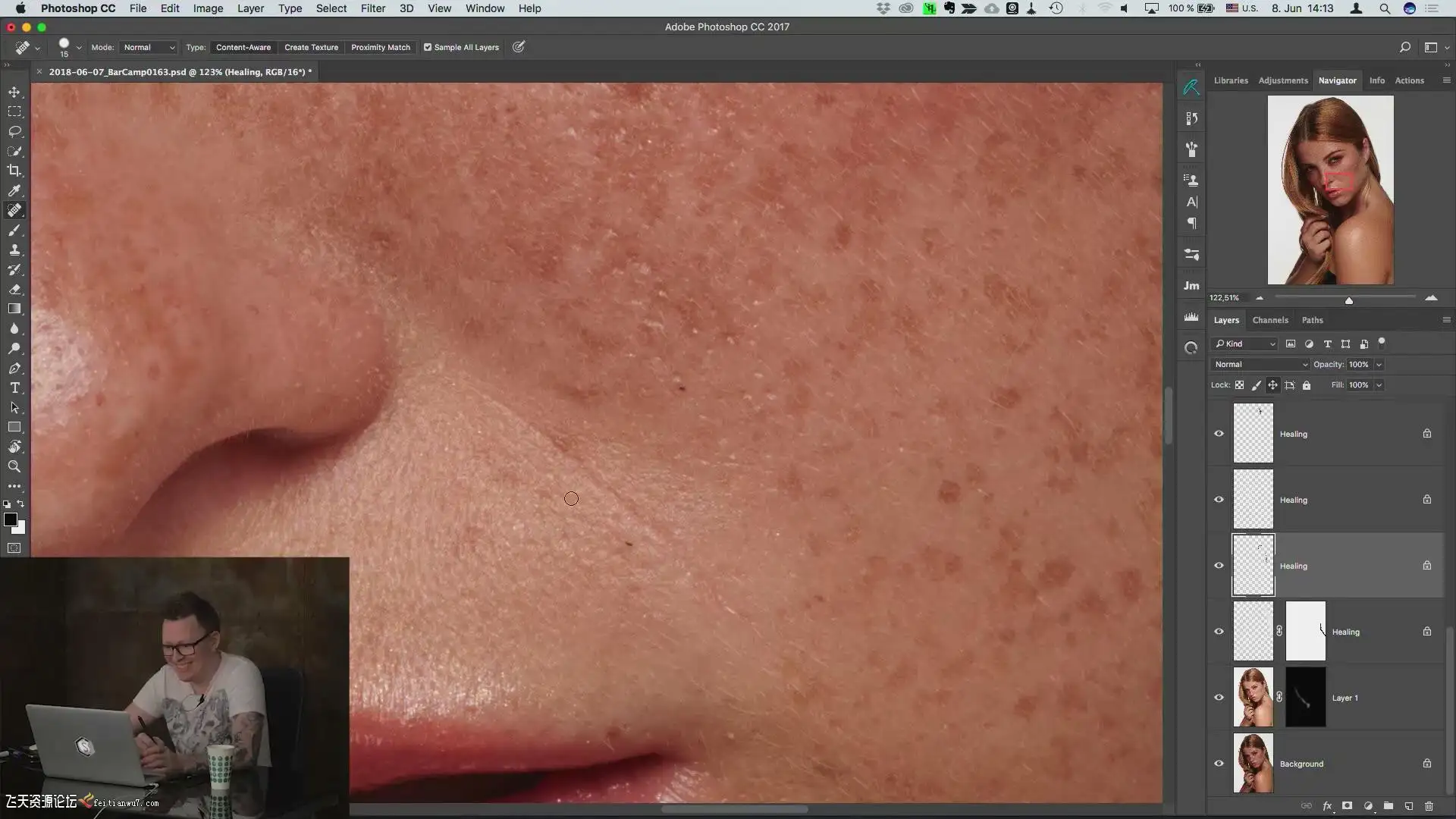The image size is (1456, 819).
Task: Select the Horizontal Type tool
Action: coord(14,388)
